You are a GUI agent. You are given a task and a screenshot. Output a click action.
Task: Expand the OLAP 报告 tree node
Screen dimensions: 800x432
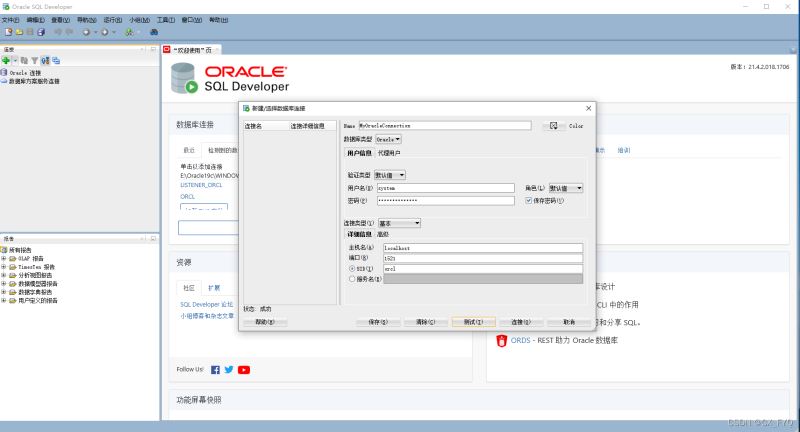pyautogui.click(x=4, y=258)
